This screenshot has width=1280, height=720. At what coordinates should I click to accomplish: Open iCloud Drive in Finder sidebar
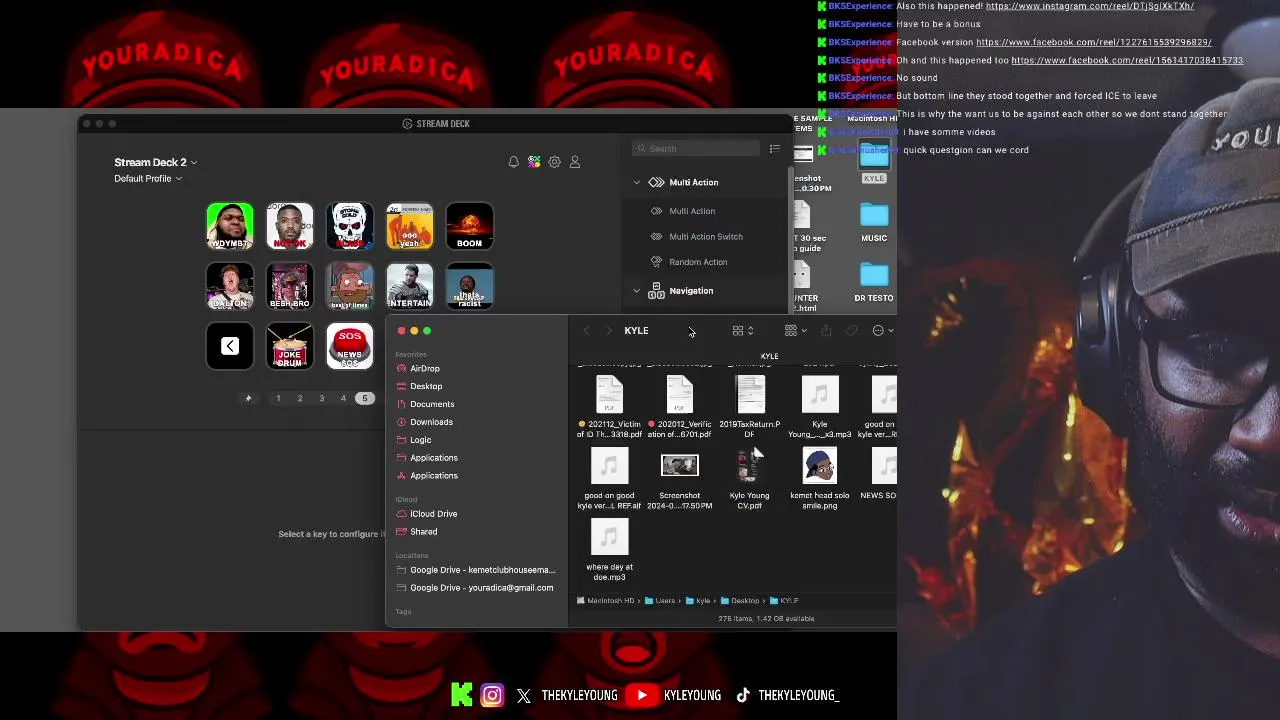point(433,514)
